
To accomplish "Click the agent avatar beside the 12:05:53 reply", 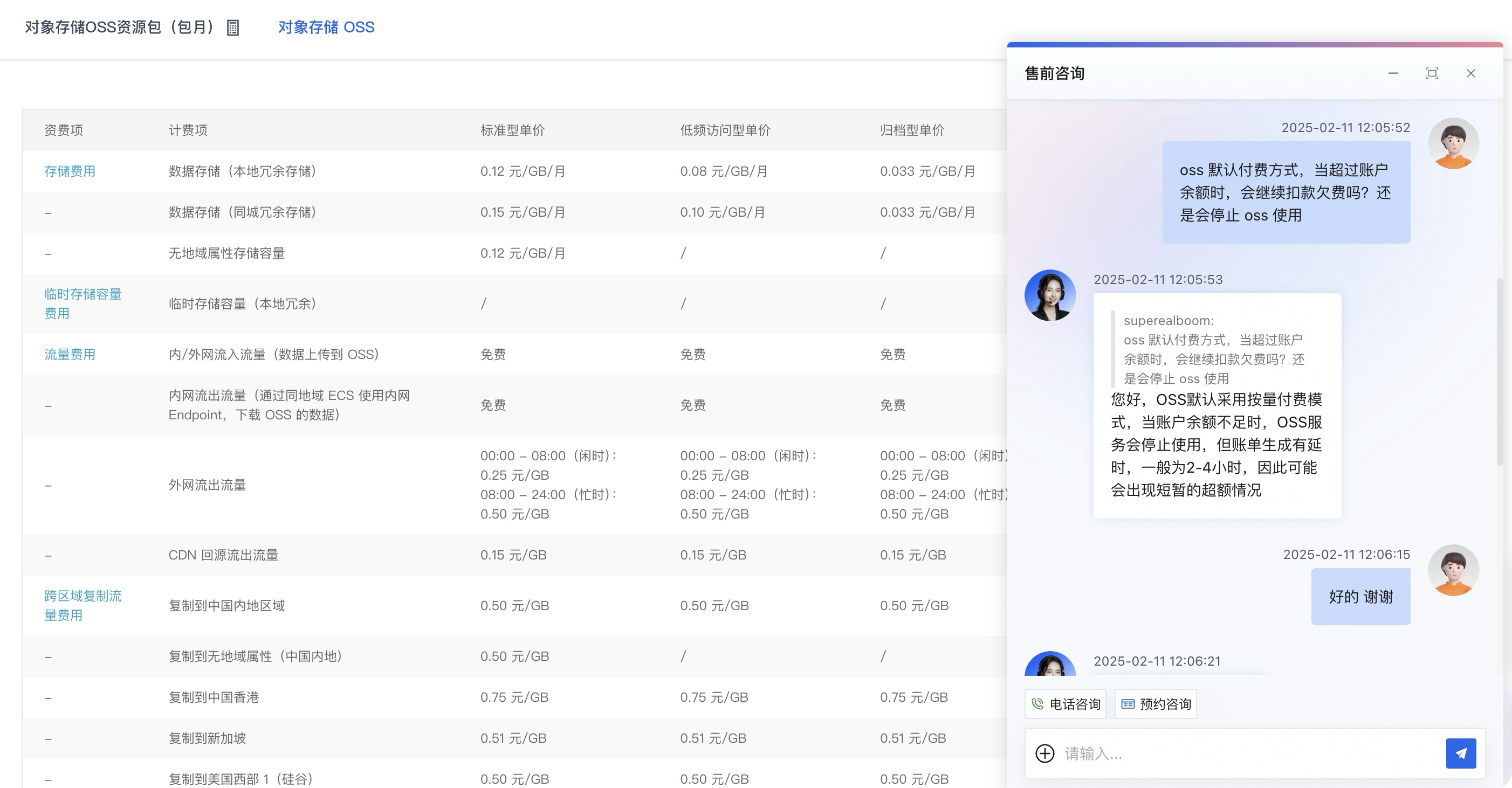I will click(x=1050, y=295).
